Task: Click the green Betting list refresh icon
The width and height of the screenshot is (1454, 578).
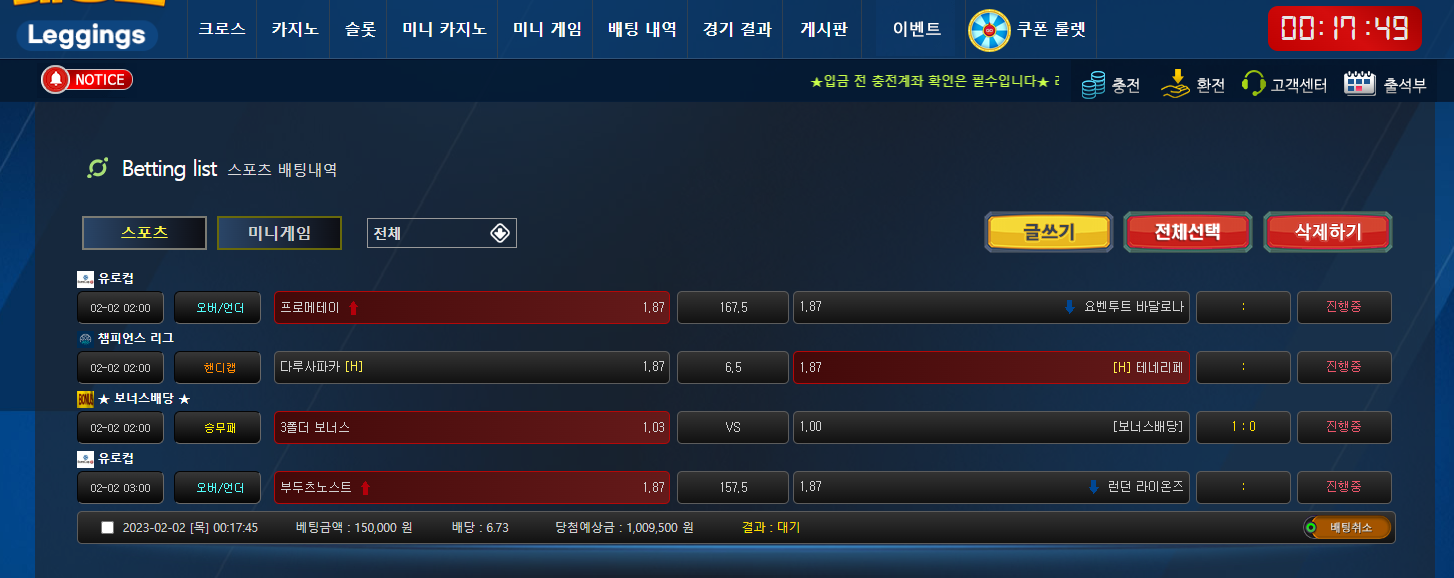Action: 97,168
